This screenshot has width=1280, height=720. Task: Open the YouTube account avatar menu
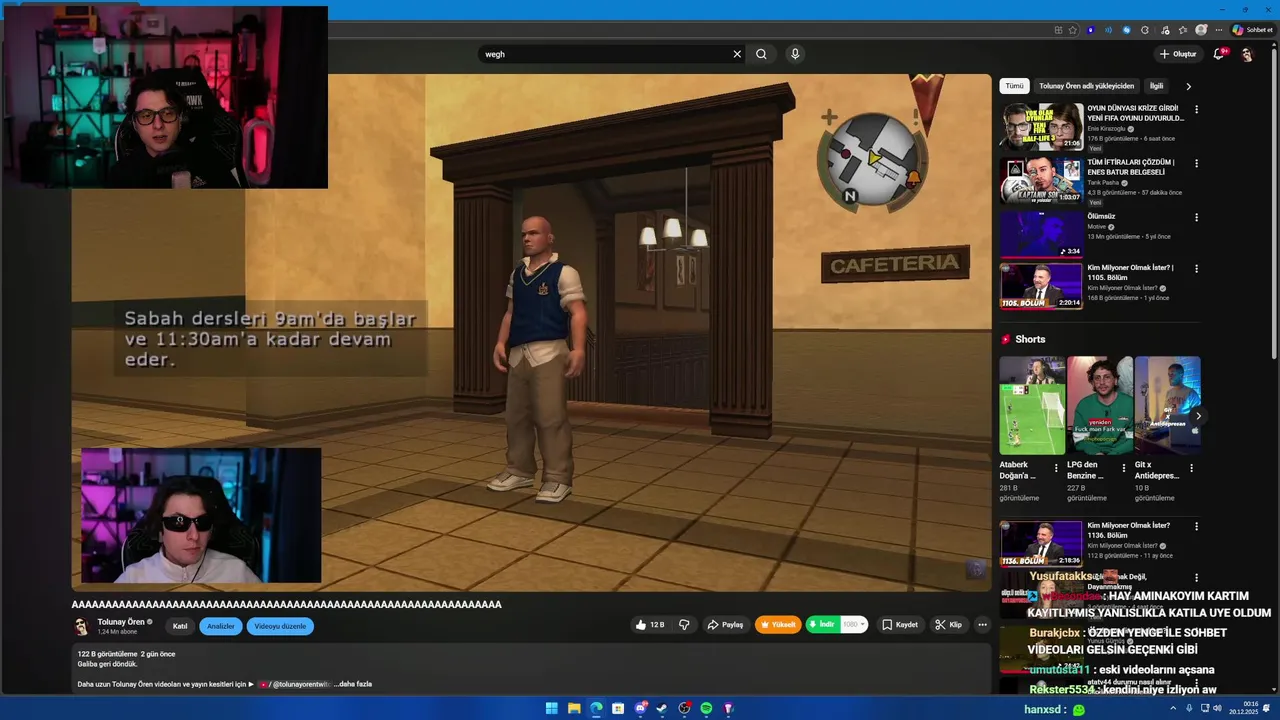pos(1247,54)
